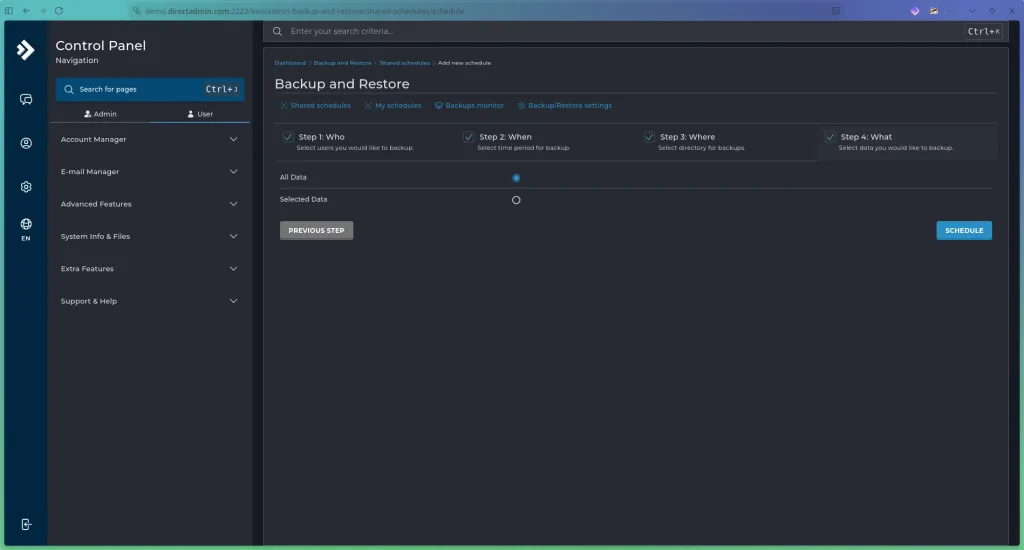Expand the Support & Help menu
The image size is (1024, 550).
coord(149,301)
